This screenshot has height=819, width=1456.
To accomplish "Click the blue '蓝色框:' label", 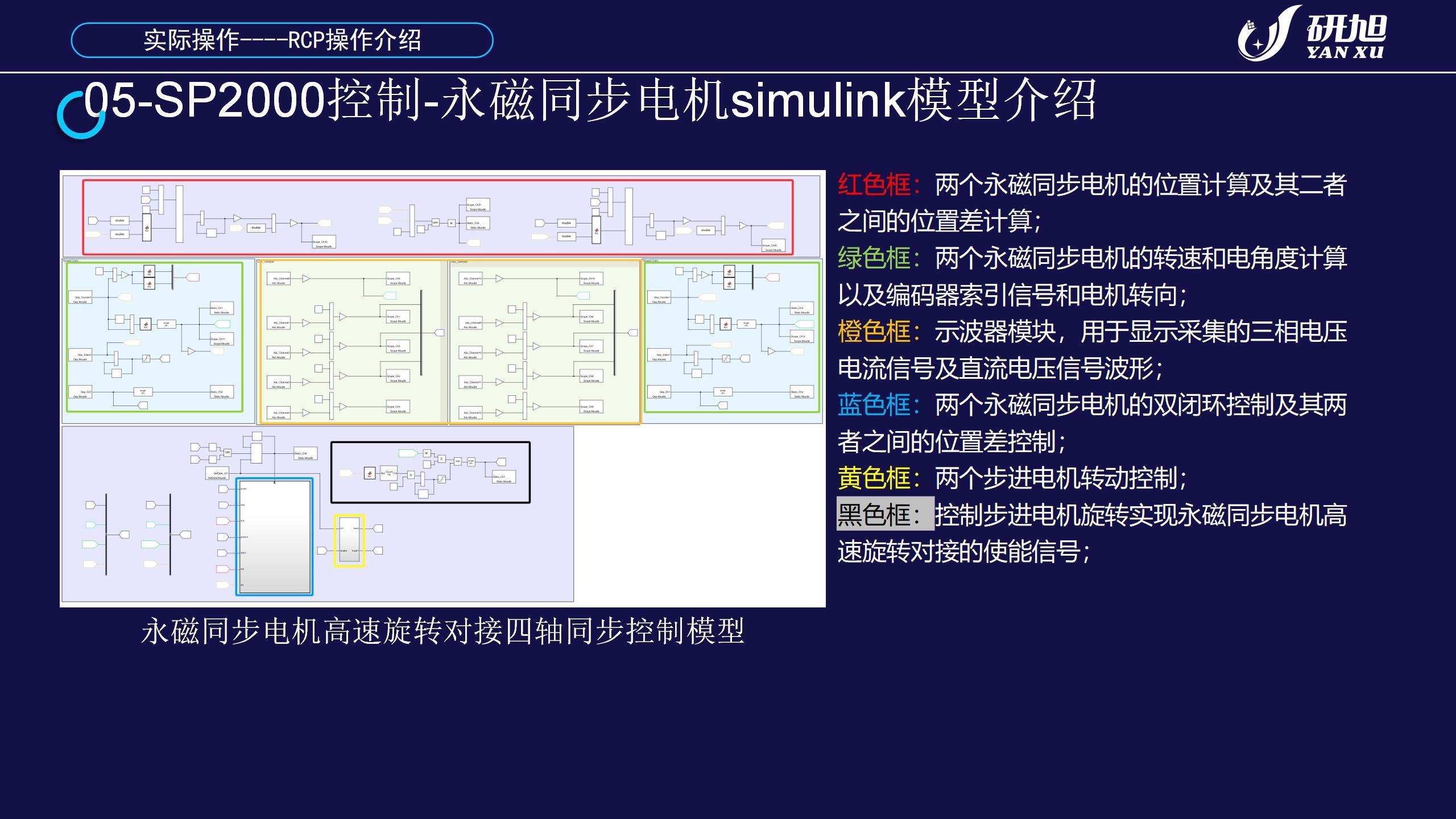I will 879,405.
